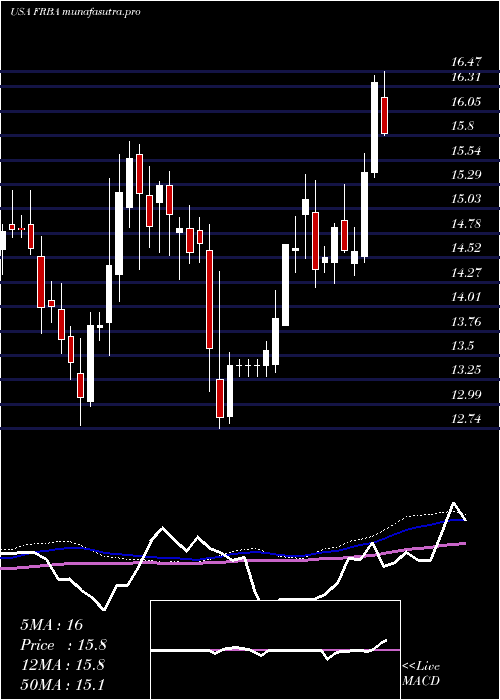Click inside the MACD inset chart
This screenshot has width=500, height=700.
275,650
